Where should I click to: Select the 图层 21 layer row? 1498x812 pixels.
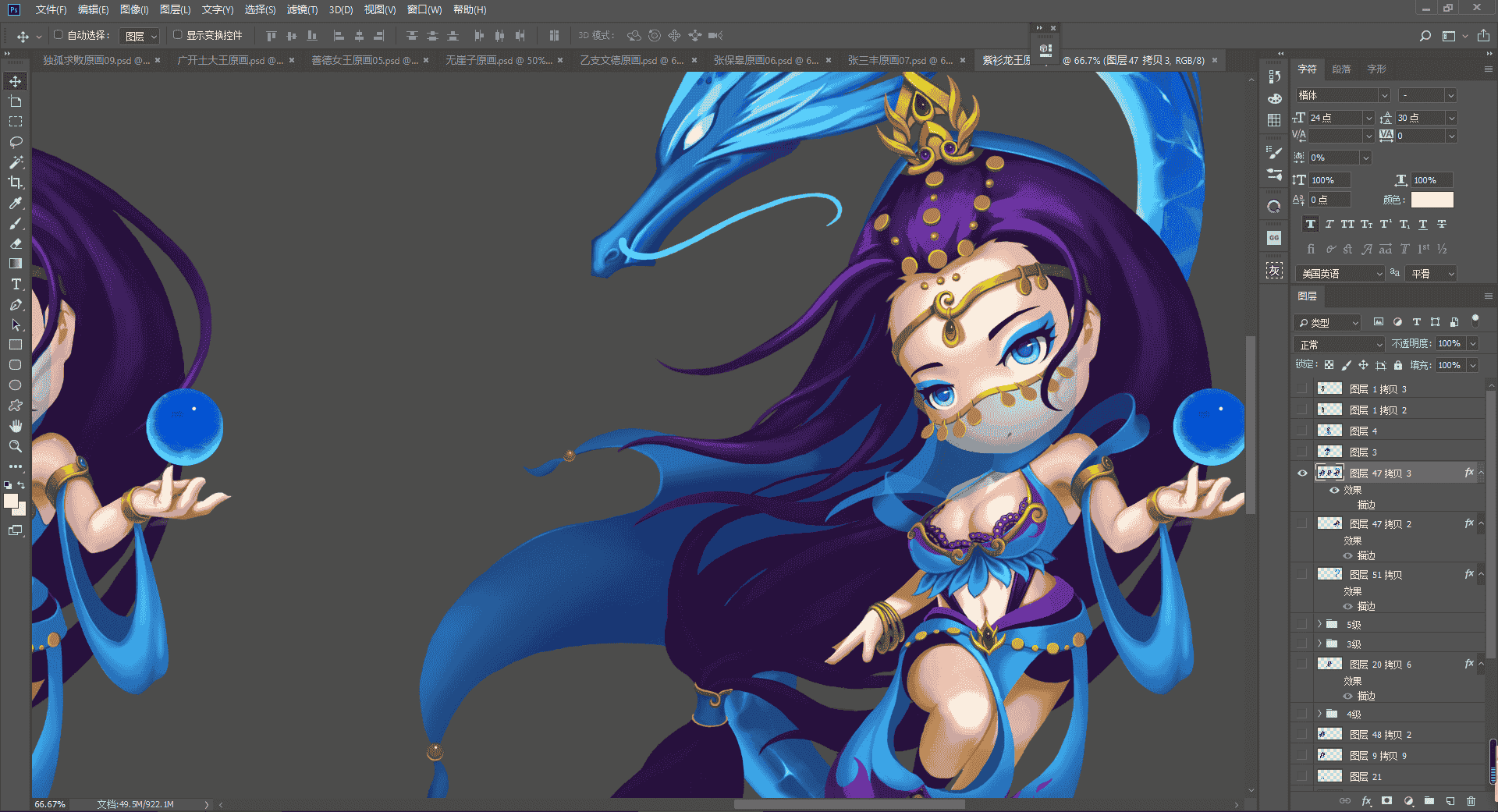[x=1389, y=776]
